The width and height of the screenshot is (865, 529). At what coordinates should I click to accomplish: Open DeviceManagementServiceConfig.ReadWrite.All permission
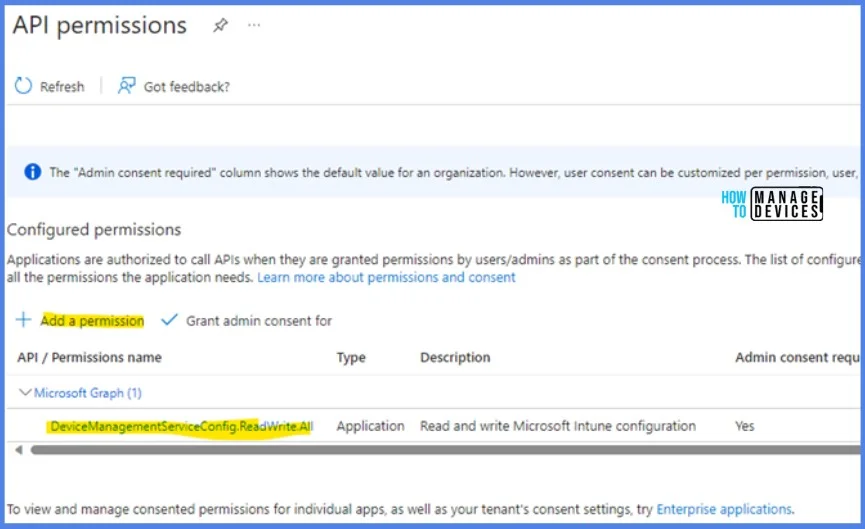click(181, 426)
